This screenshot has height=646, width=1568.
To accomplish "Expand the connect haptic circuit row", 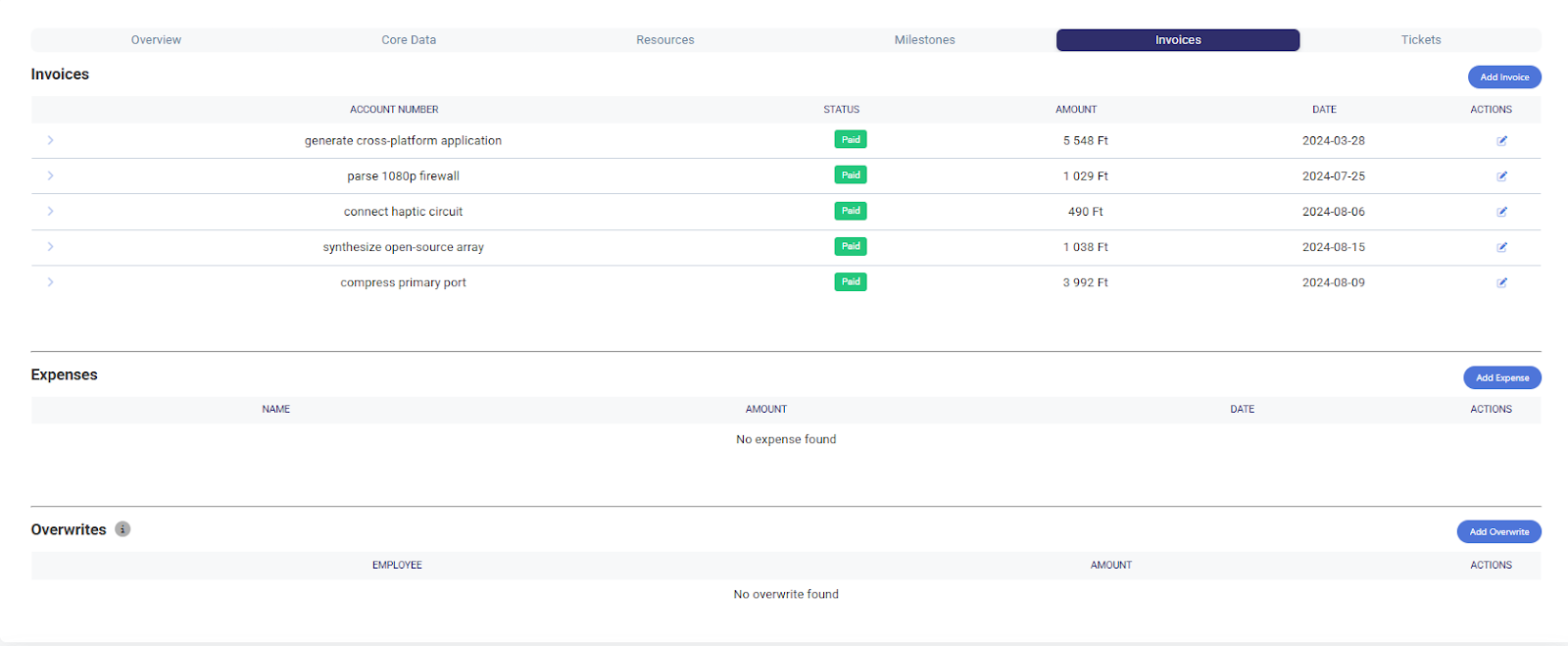I will tap(50, 211).
